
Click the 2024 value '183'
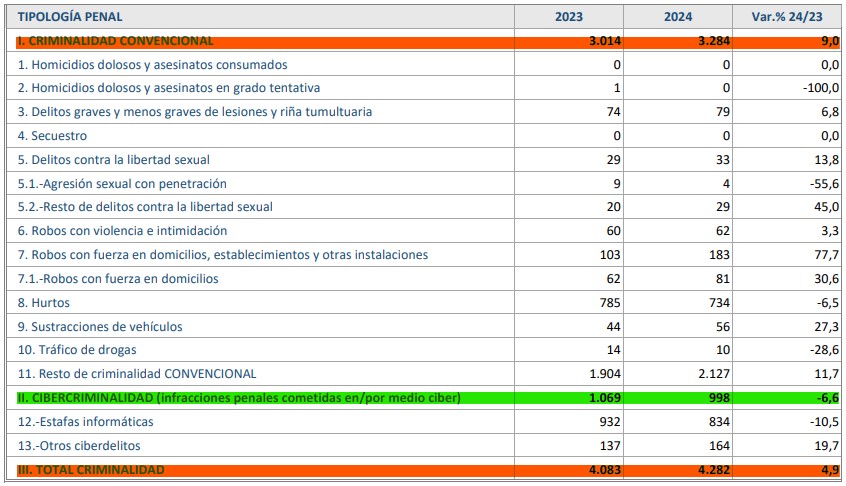(719, 255)
